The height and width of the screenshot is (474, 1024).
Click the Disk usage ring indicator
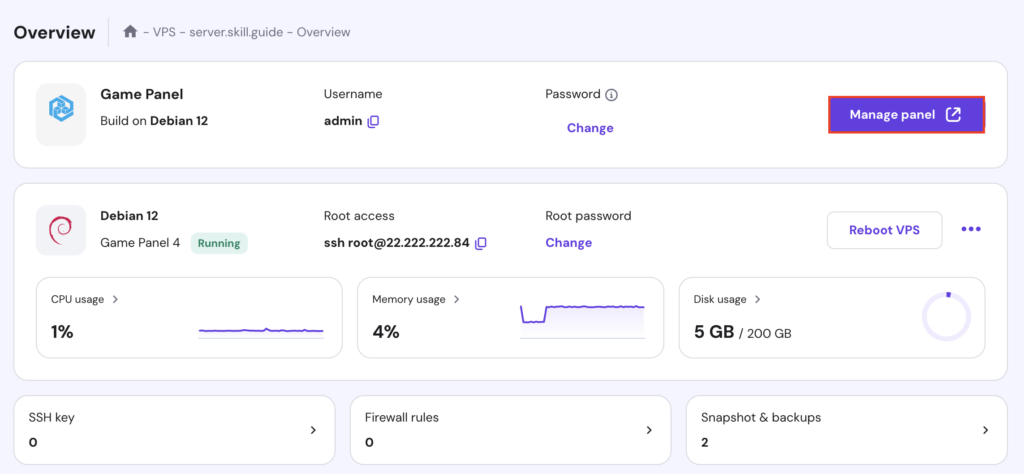click(x=946, y=317)
